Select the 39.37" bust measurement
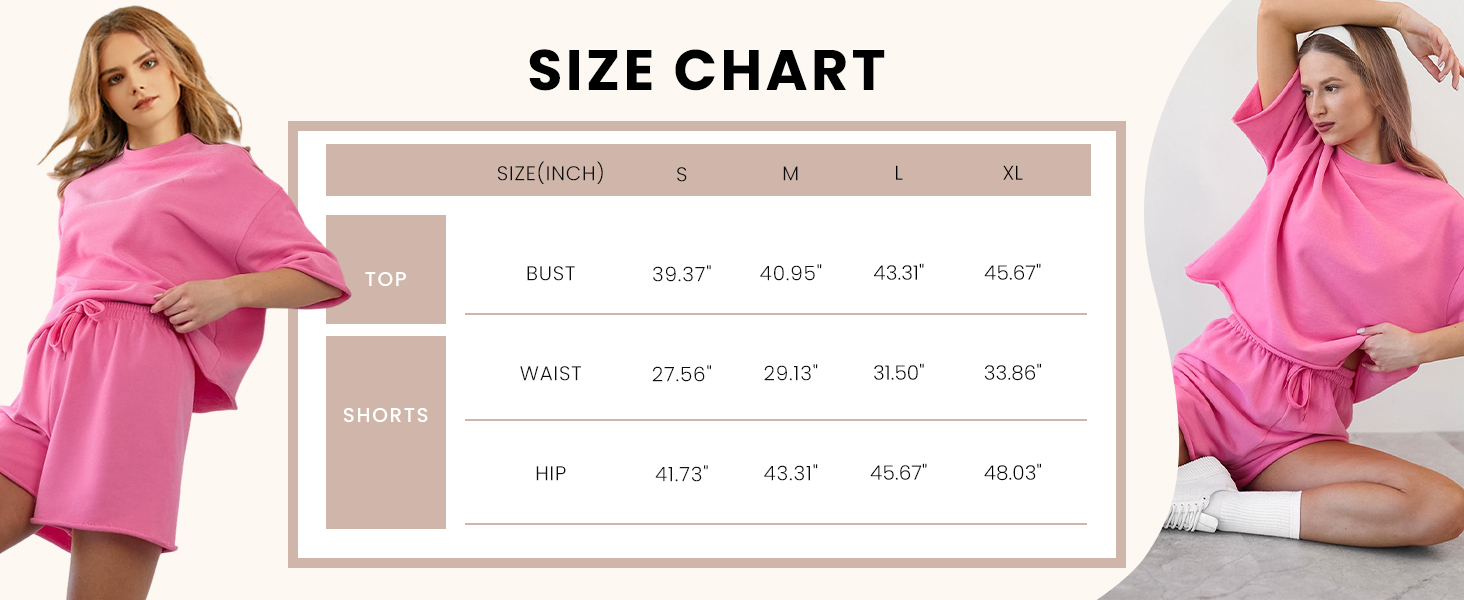 click(682, 274)
